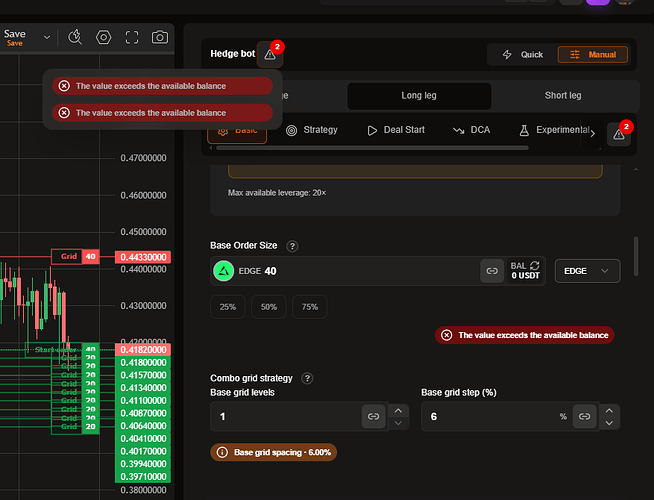Open the Deal Start tab

point(395,130)
